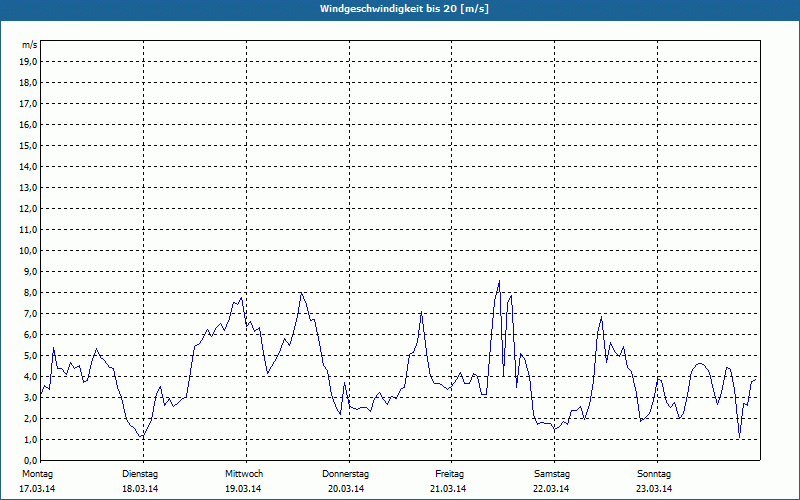Click the 10,0 value on the y-axis
This screenshot has height=500, width=800.
coord(29,251)
